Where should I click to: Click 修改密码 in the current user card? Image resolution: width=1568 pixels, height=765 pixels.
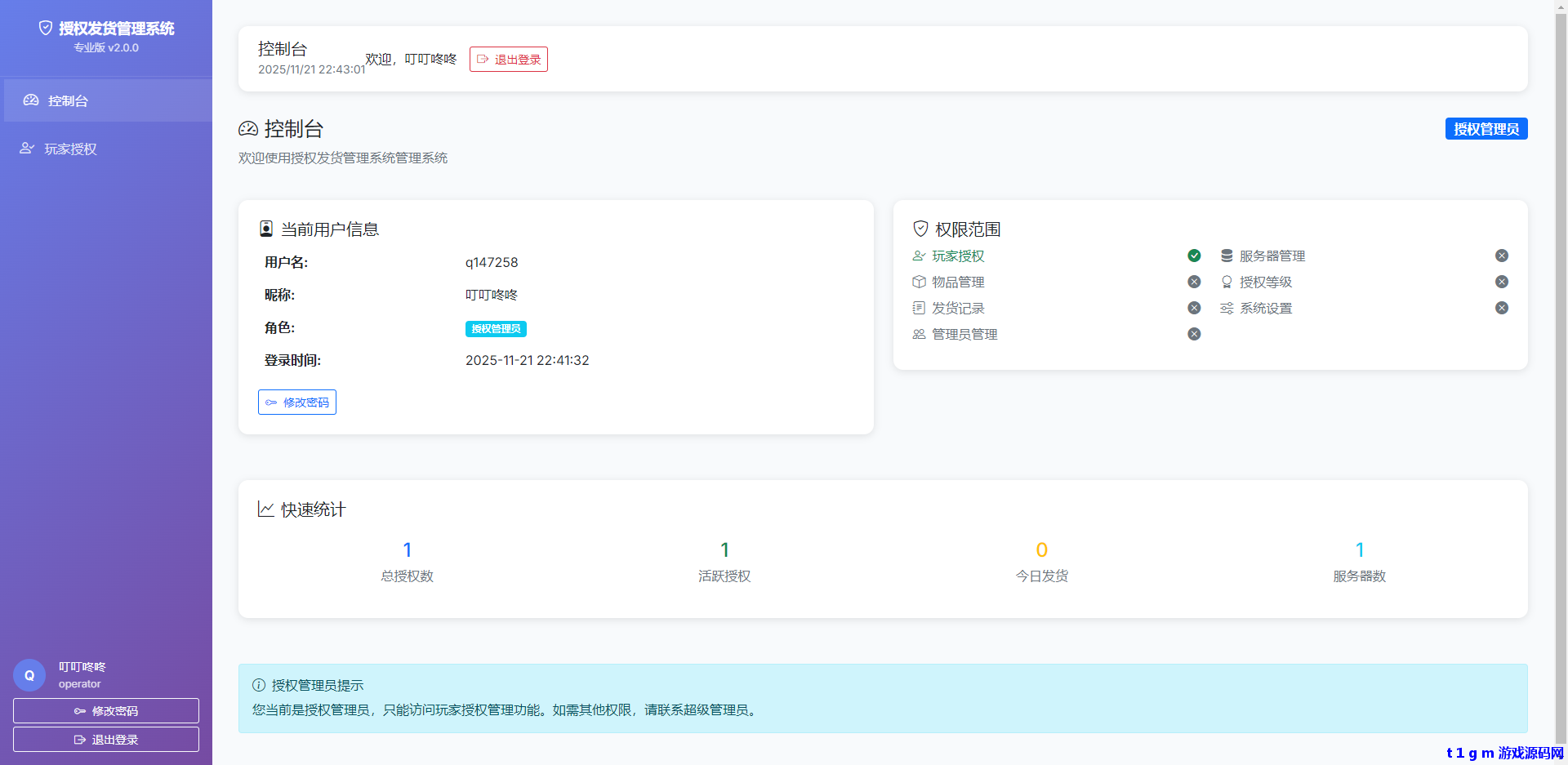296,402
